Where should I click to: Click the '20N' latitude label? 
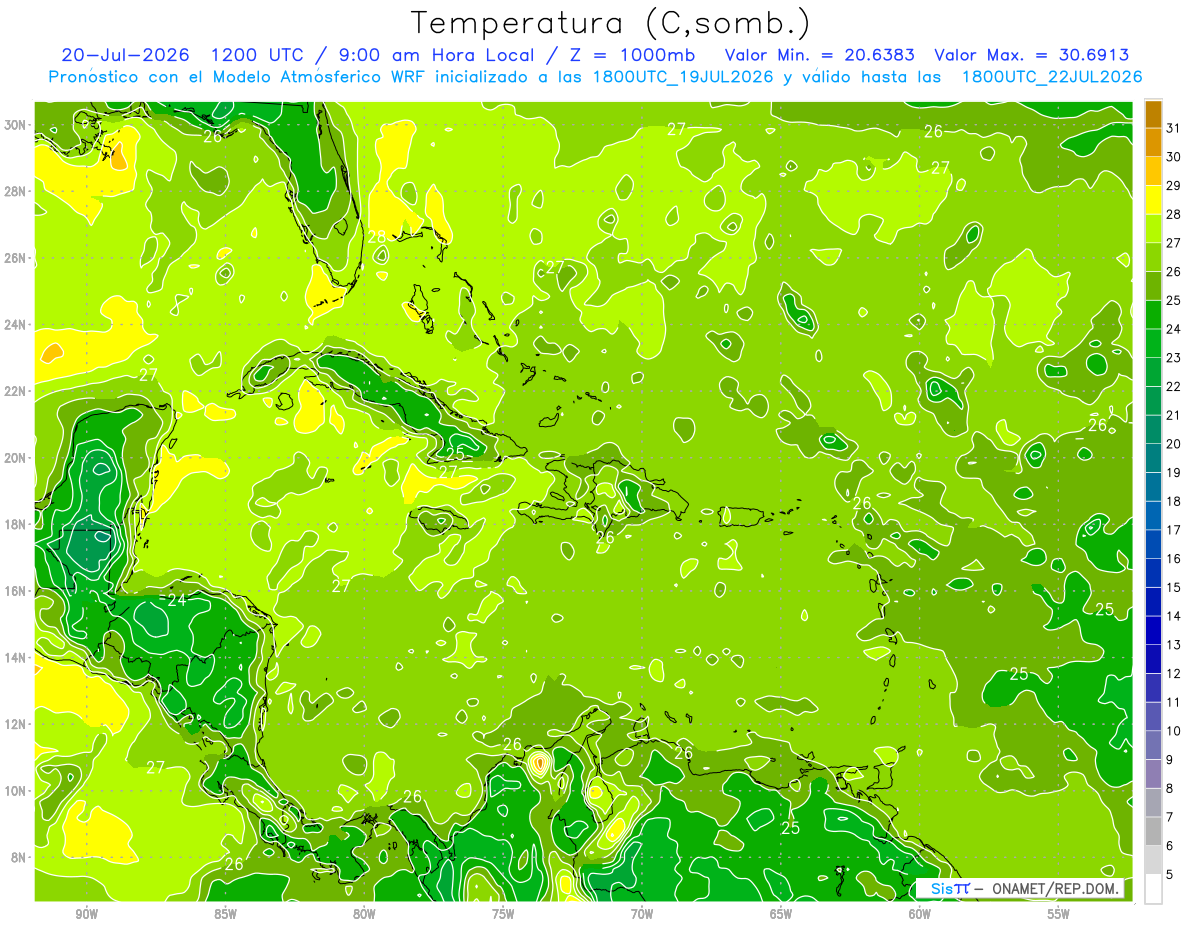[x=16, y=458]
